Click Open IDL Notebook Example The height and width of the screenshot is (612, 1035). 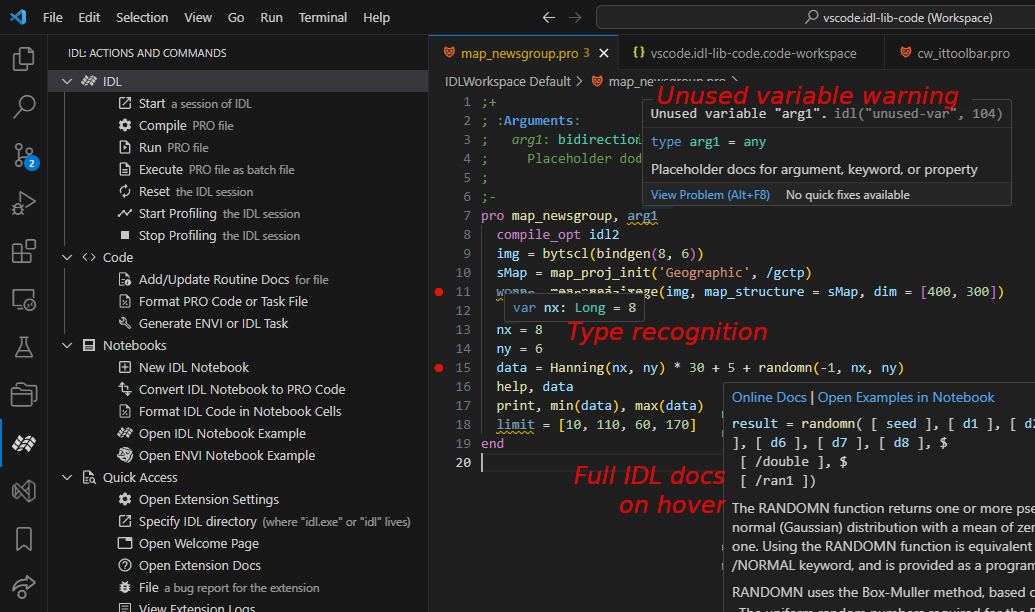point(212,434)
